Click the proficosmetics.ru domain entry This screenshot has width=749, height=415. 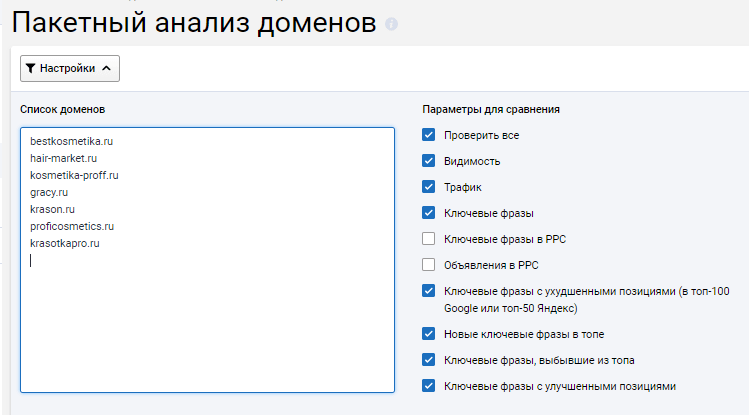[72, 226]
